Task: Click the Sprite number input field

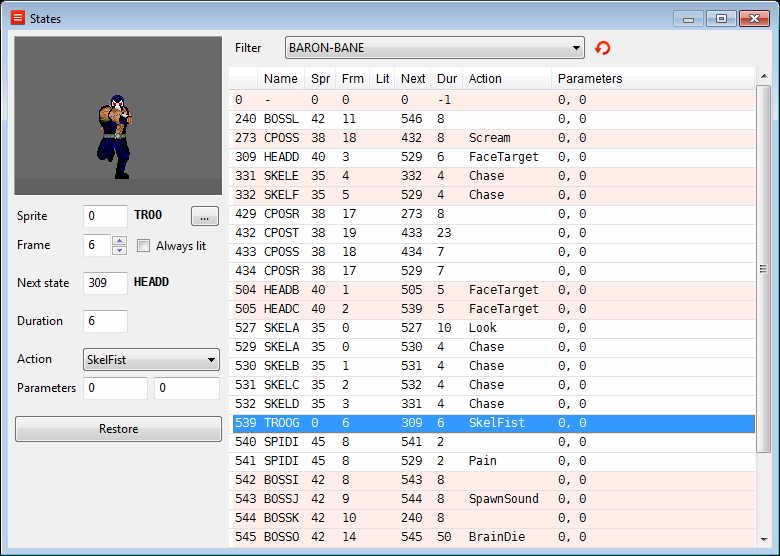Action: tap(105, 216)
